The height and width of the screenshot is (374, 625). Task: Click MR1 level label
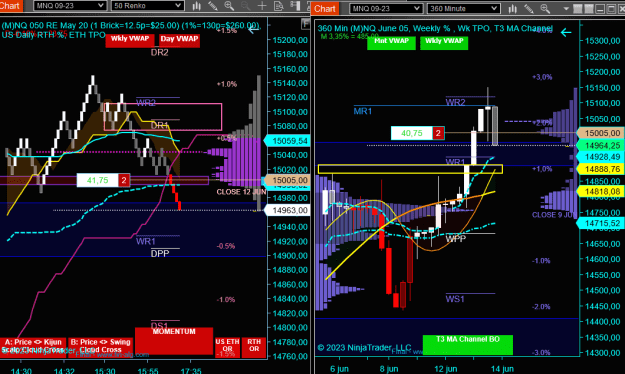[363, 112]
